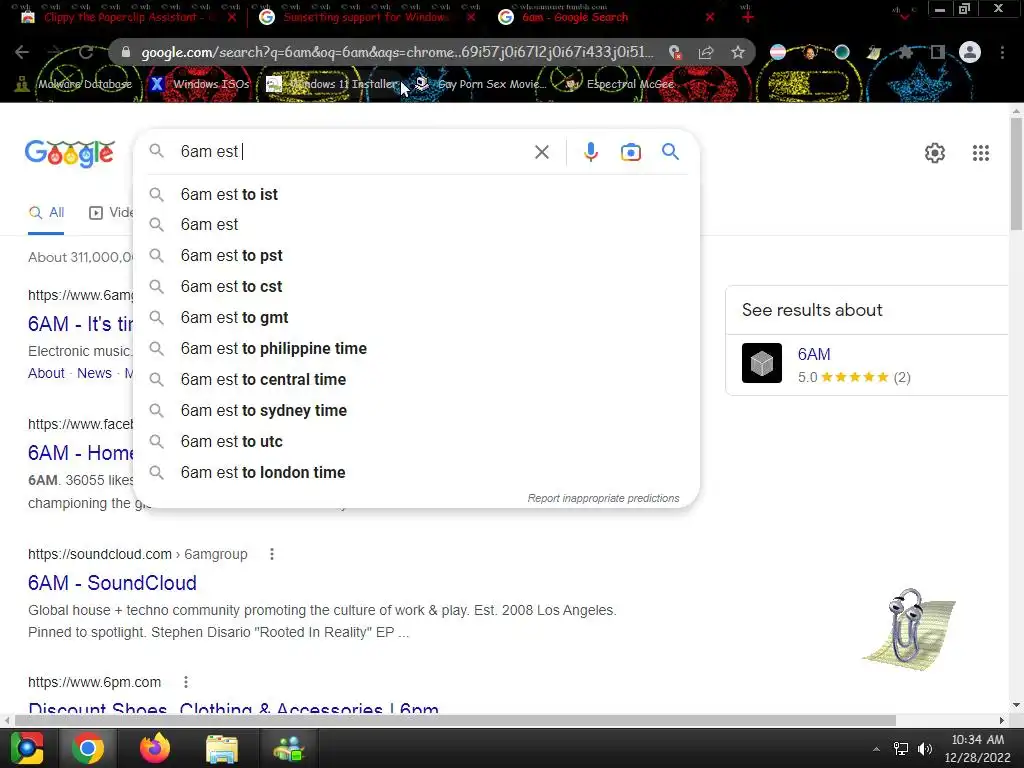Open a new browser tab

(x=748, y=17)
